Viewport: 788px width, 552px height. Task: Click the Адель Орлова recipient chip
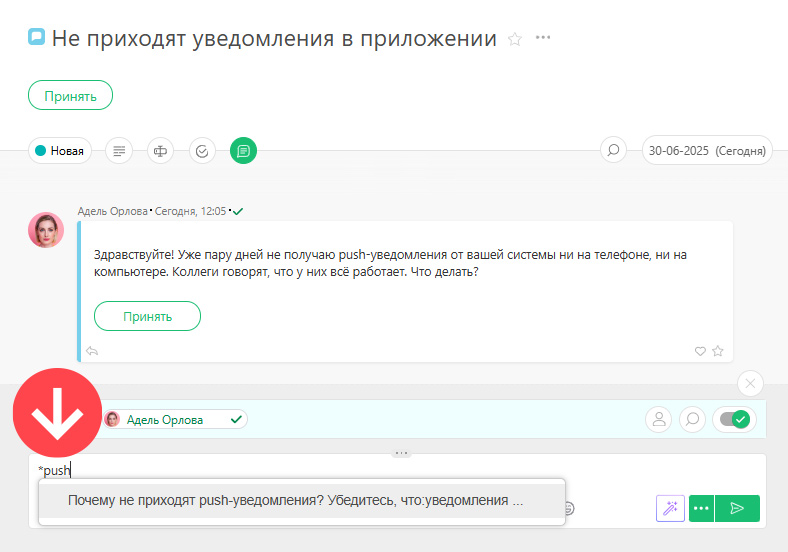175,419
